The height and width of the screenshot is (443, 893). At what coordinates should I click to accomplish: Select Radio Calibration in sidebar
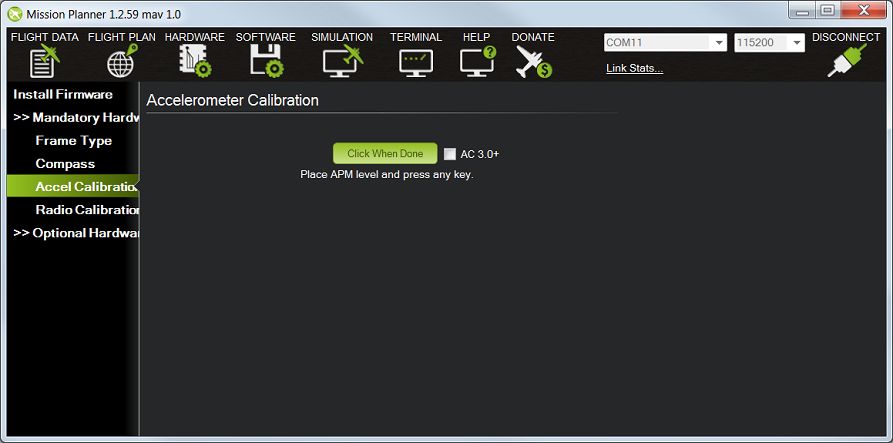[x=87, y=210]
